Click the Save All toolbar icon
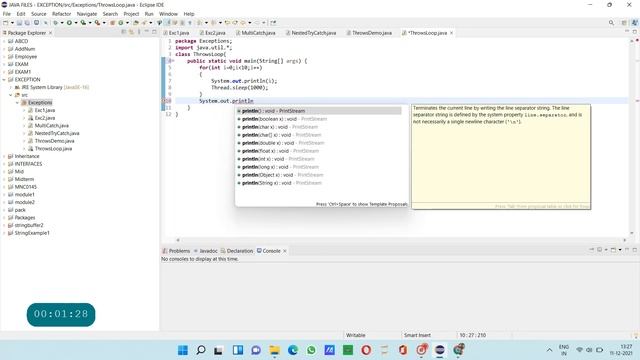 click(x=27, y=23)
